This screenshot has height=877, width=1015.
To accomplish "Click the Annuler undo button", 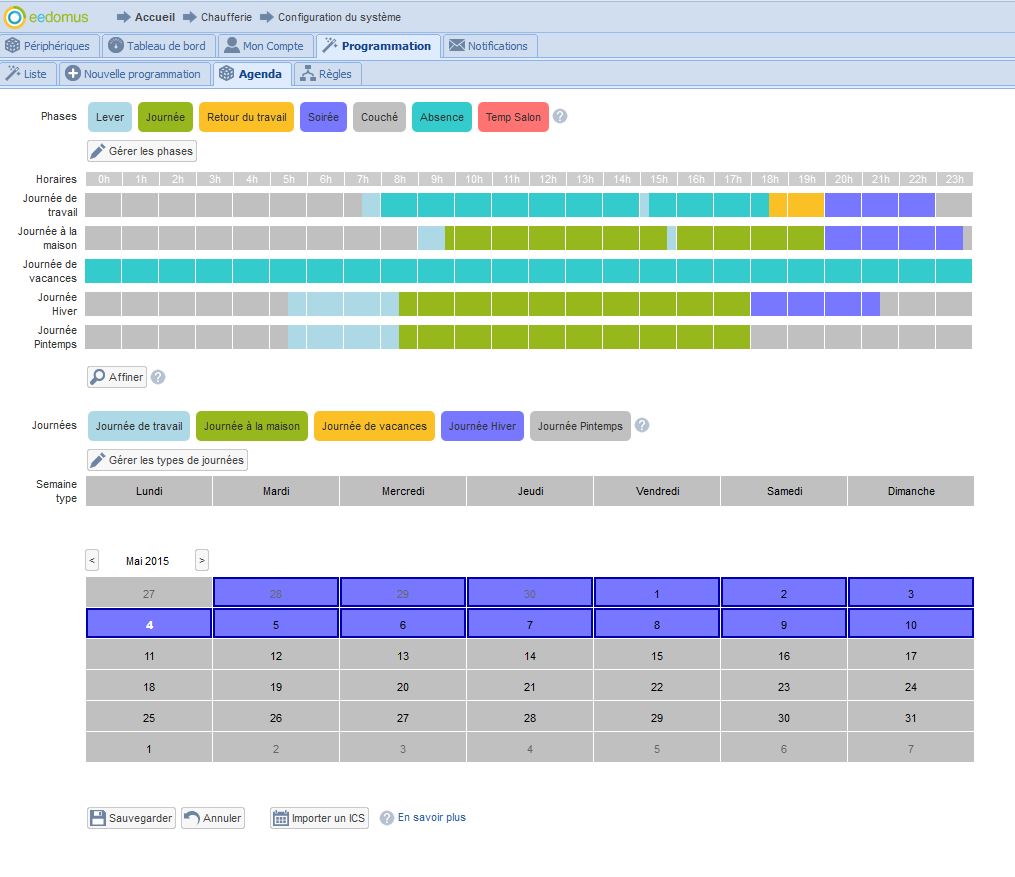I will 213,818.
